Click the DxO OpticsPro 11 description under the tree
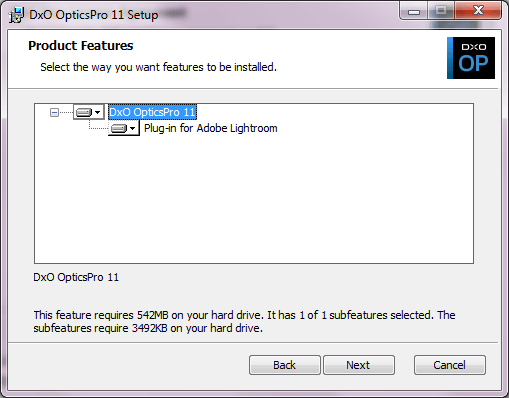 pos(76,277)
